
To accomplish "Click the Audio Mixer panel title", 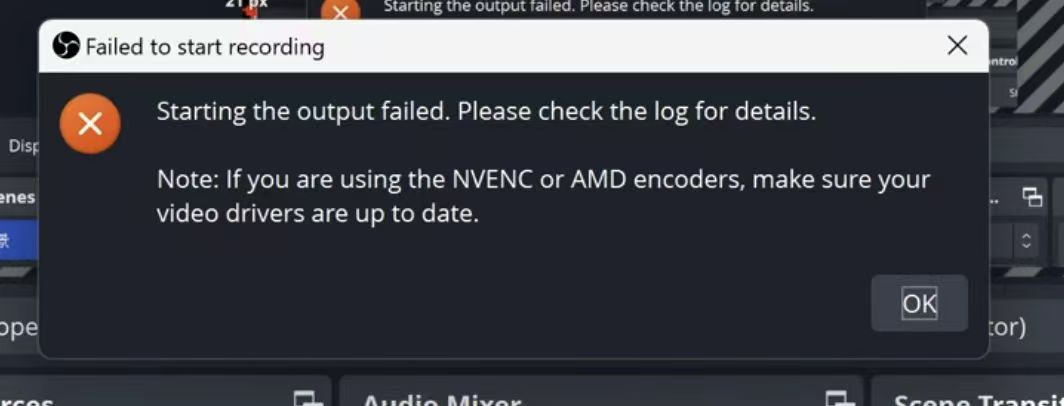I will coord(441,400).
